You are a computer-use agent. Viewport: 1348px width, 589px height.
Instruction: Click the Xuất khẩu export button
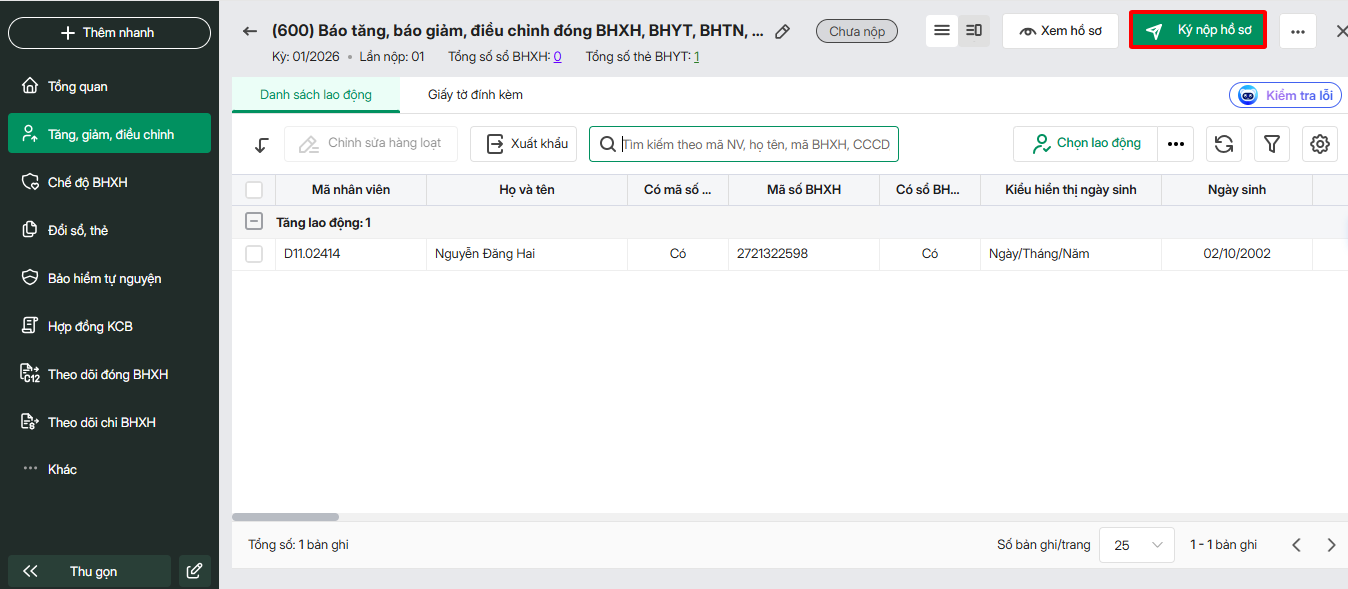click(x=523, y=144)
